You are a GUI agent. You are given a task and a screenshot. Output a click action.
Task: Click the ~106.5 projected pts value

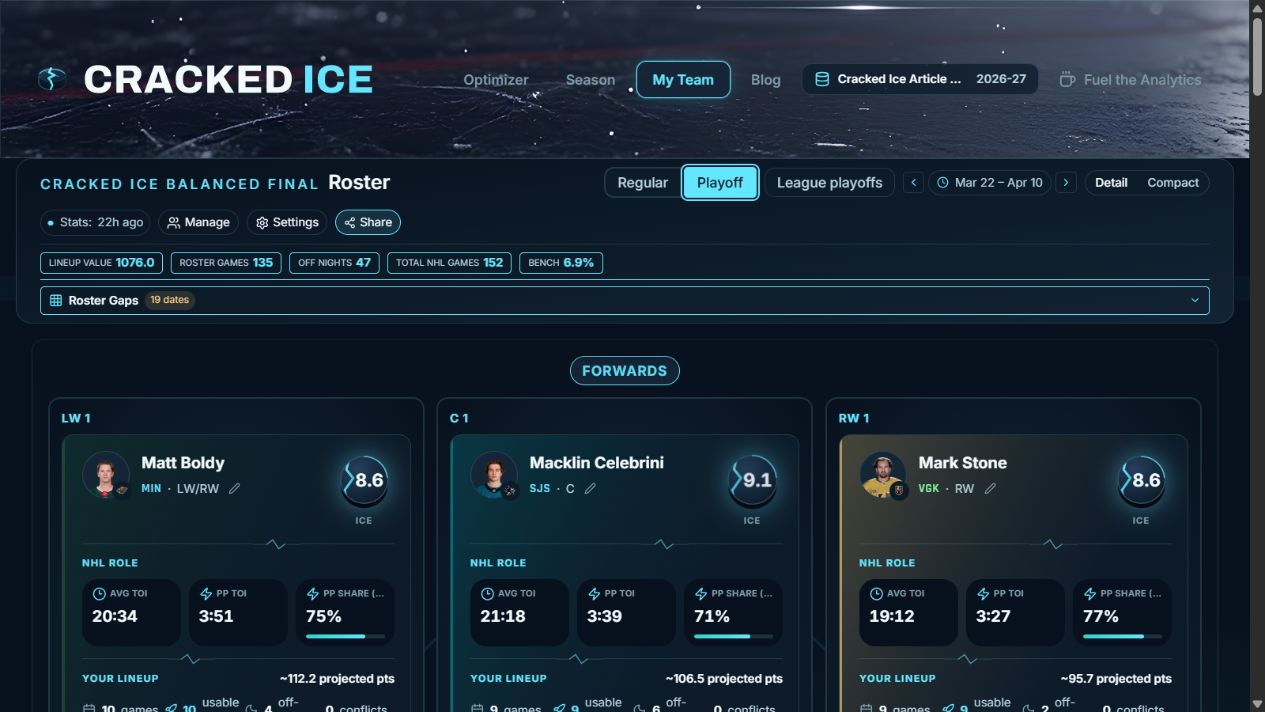pos(724,679)
